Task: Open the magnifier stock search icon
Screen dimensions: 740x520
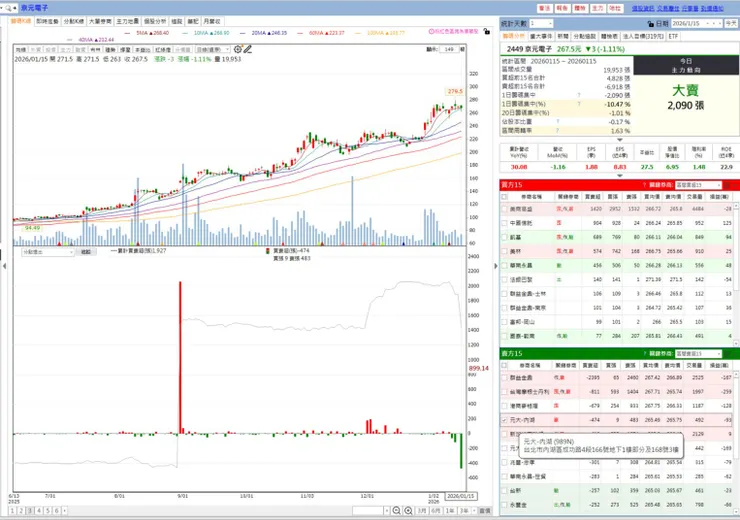Action: tap(8, 8)
